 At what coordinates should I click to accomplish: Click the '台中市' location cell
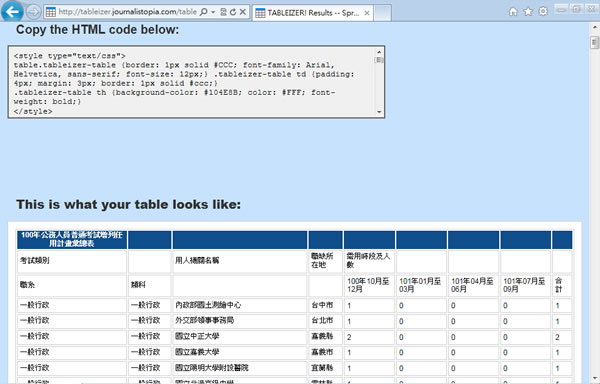coord(326,305)
